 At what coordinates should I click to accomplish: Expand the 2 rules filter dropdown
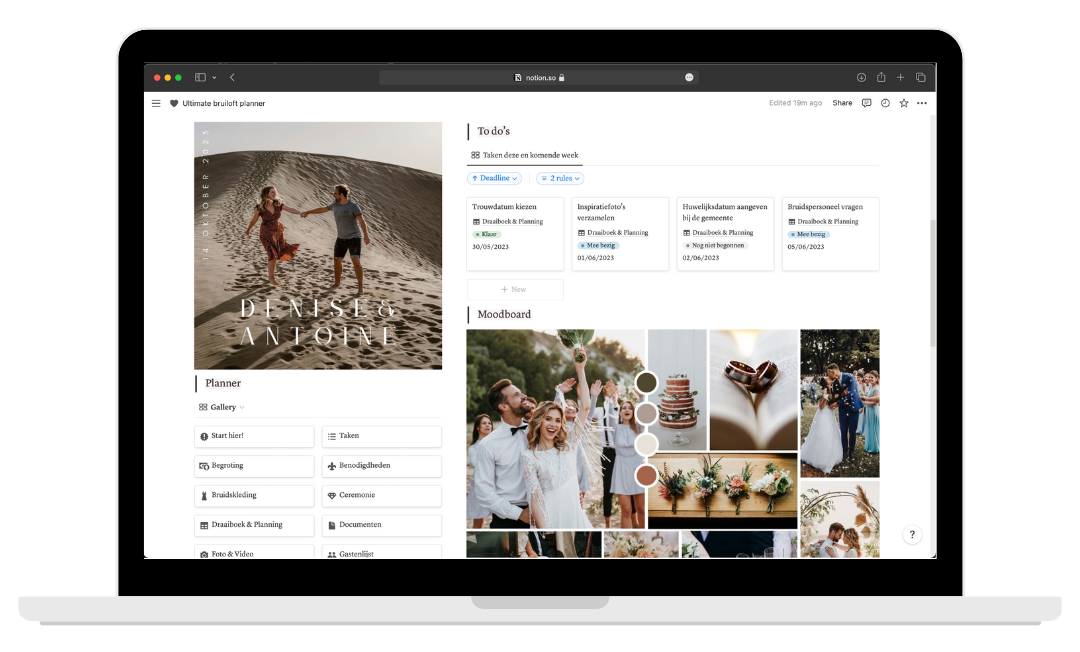click(x=560, y=178)
